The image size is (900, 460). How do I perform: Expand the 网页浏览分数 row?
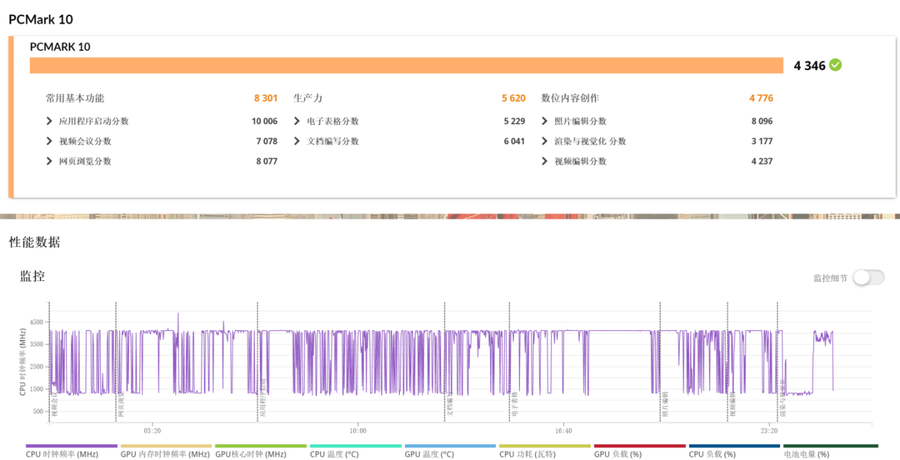(x=50, y=161)
